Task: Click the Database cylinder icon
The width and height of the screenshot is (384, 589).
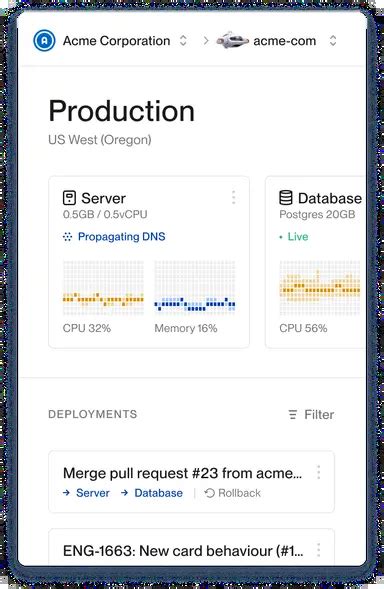Action: (286, 198)
